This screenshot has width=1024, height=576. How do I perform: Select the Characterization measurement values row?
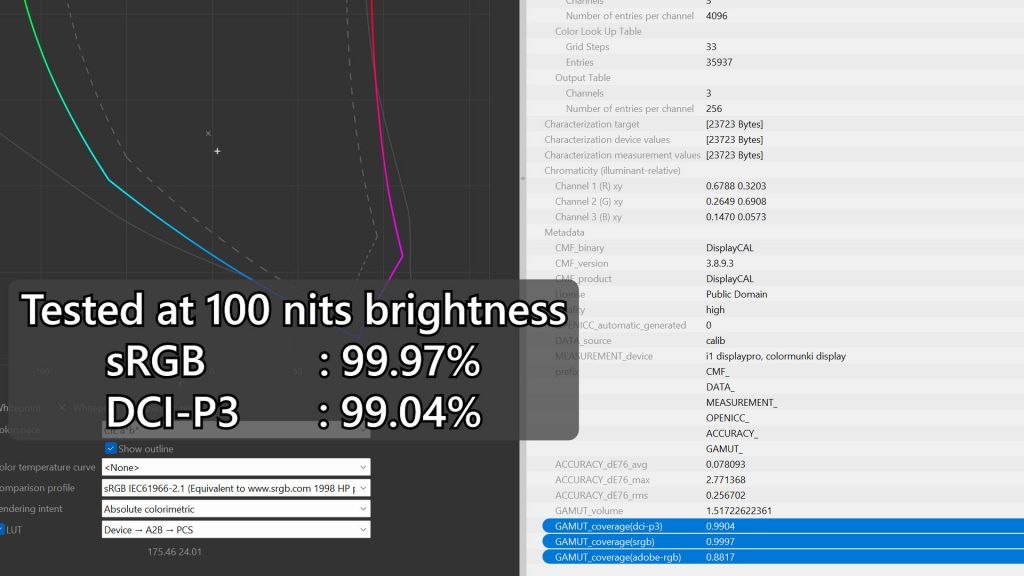click(775, 155)
